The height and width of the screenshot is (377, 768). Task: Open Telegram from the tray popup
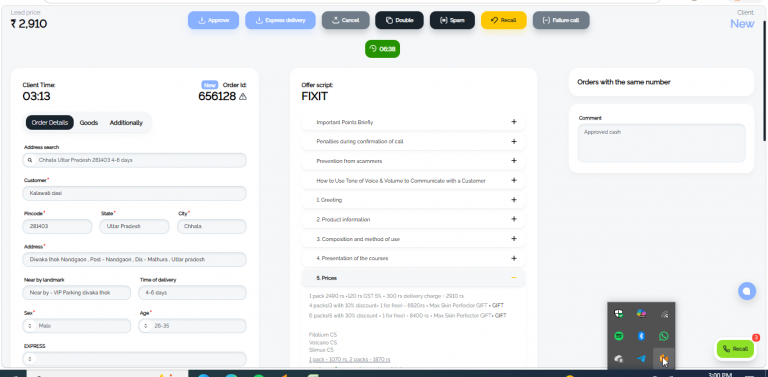tap(641, 359)
